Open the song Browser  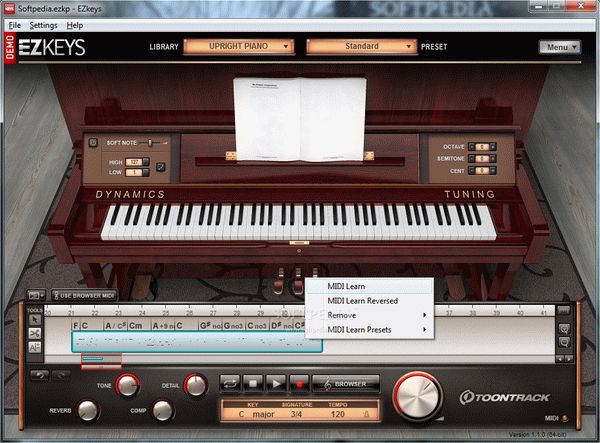coord(346,384)
